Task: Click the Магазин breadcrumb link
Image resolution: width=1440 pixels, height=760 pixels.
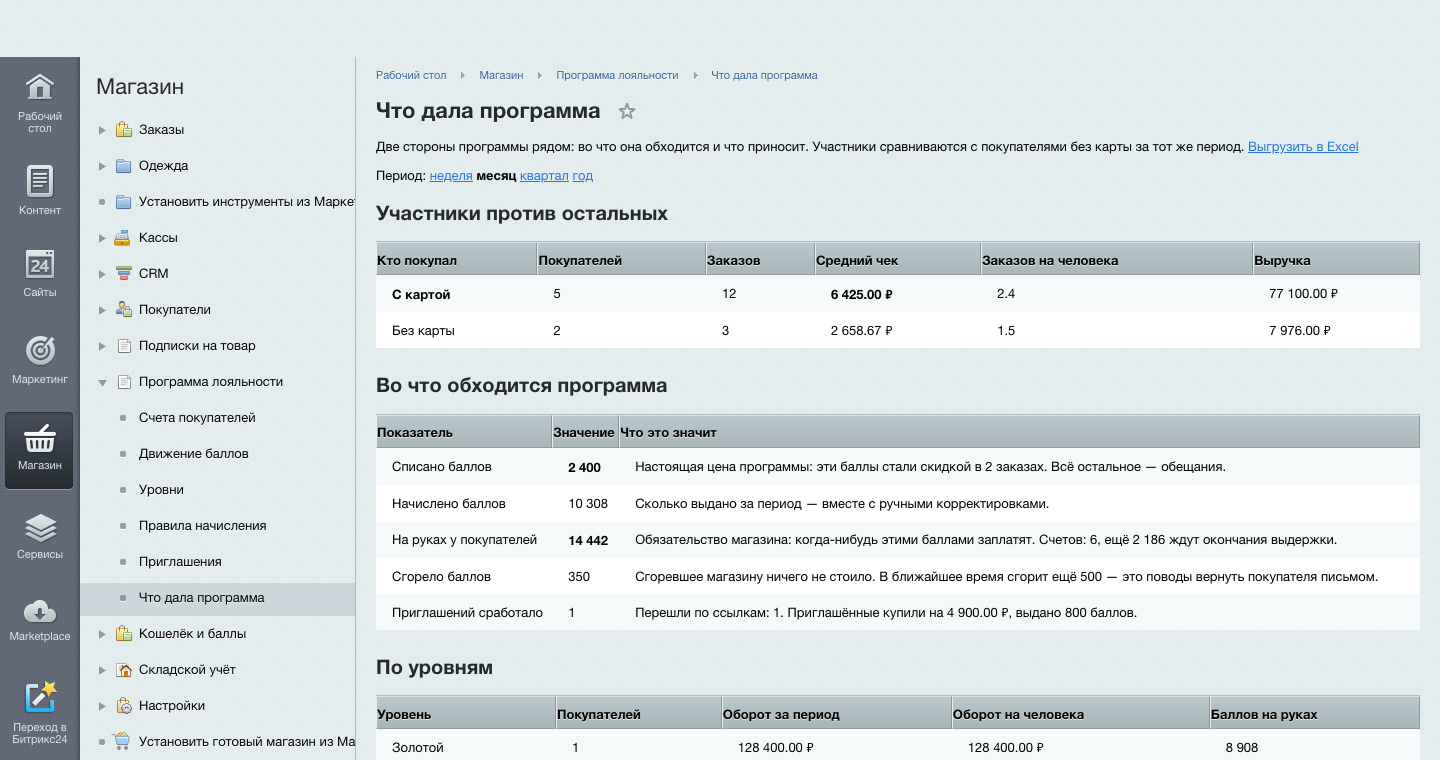Action: click(501, 75)
